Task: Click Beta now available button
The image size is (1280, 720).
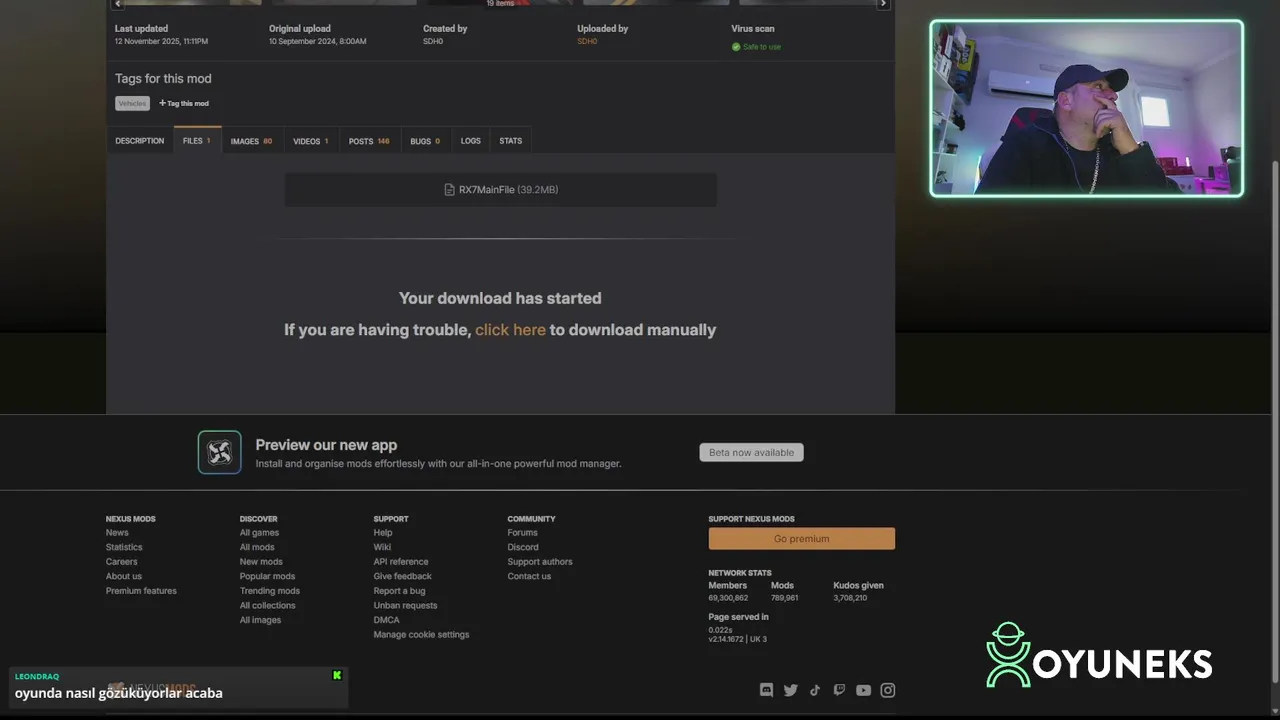Action: coord(751,453)
